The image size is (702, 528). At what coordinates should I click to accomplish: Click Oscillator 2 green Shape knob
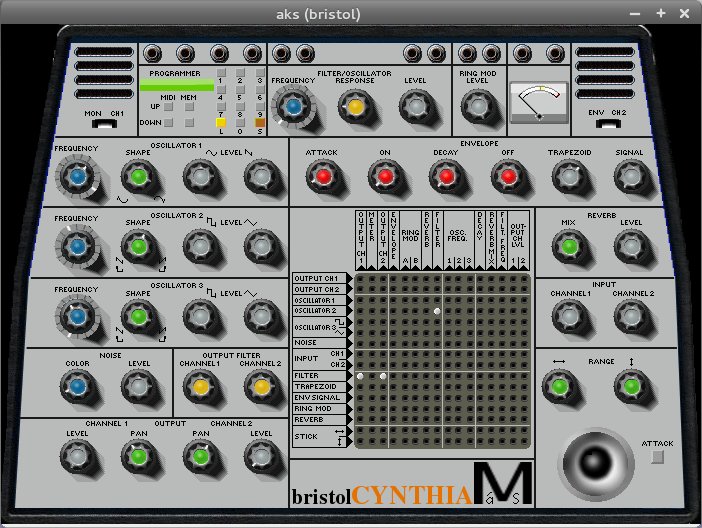point(138,247)
